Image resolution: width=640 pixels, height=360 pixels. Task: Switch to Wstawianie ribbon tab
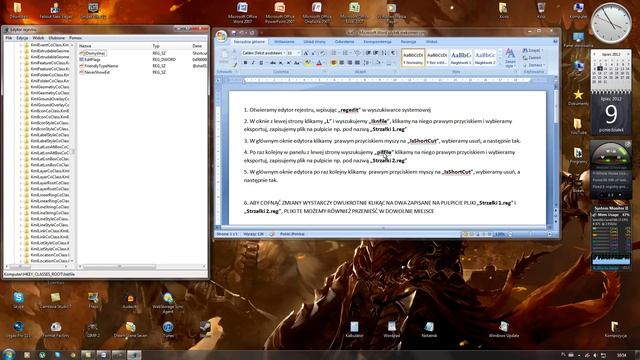point(284,42)
